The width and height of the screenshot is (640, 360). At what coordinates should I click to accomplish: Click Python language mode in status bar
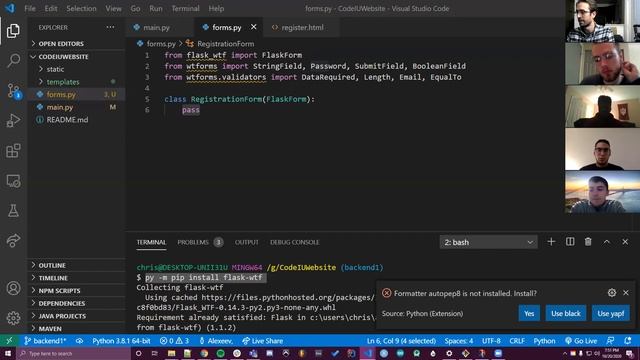point(544,341)
